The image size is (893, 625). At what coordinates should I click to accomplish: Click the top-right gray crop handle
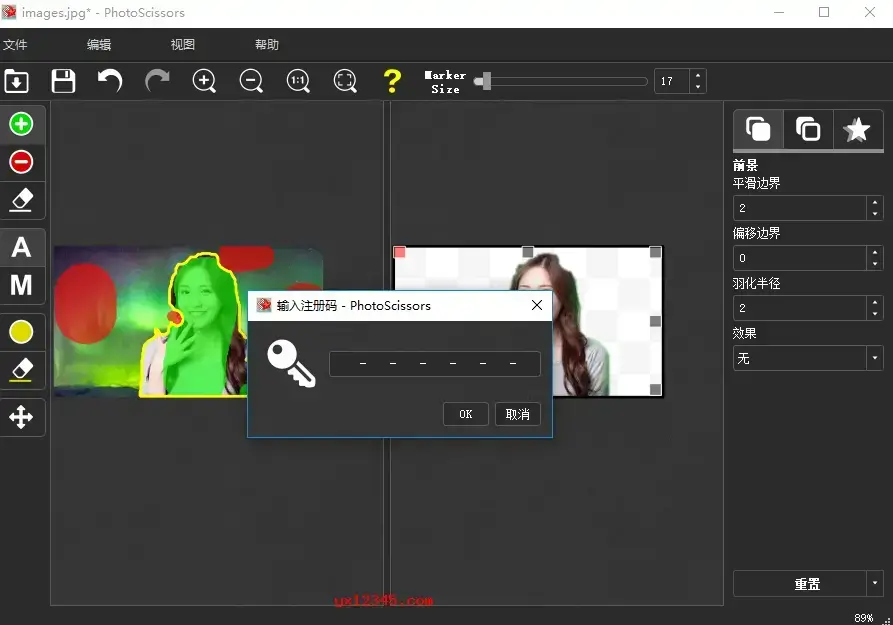(x=656, y=252)
